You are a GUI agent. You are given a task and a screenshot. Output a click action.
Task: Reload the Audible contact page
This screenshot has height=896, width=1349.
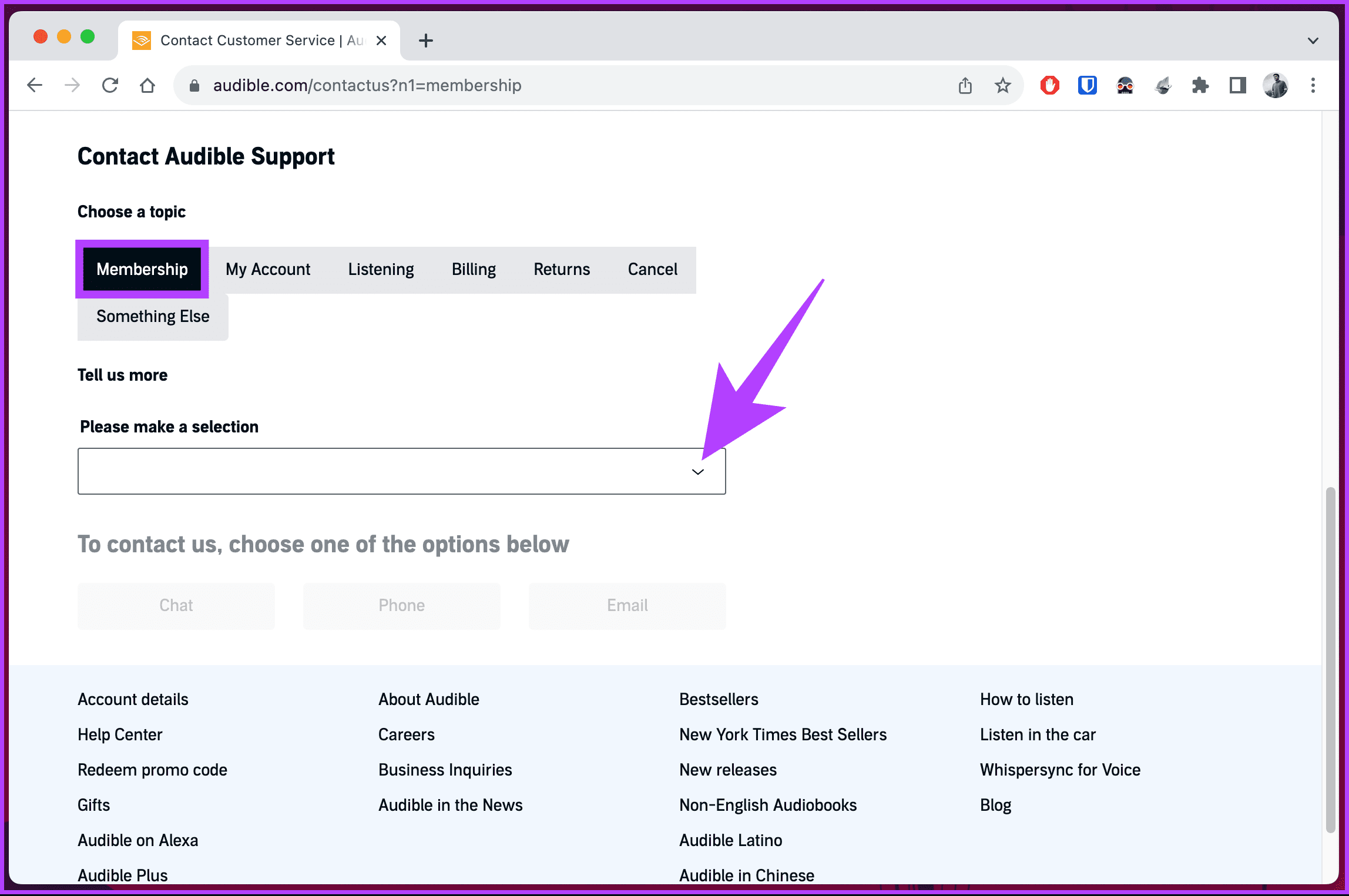pyautogui.click(x=110, y=86)
